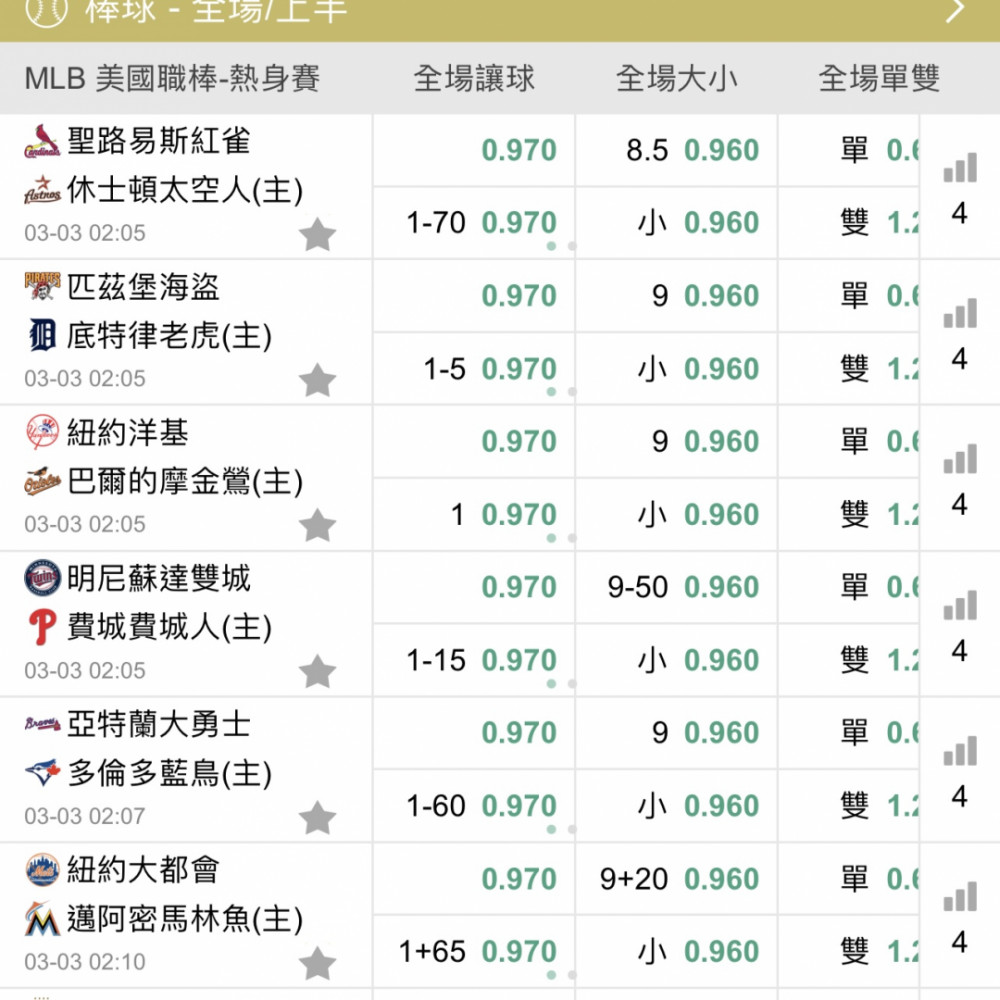This screenshot has height=1000, width=1000.
Task: Bet Astros handicap 1-70 at 0.970
Action: [474, 223]
